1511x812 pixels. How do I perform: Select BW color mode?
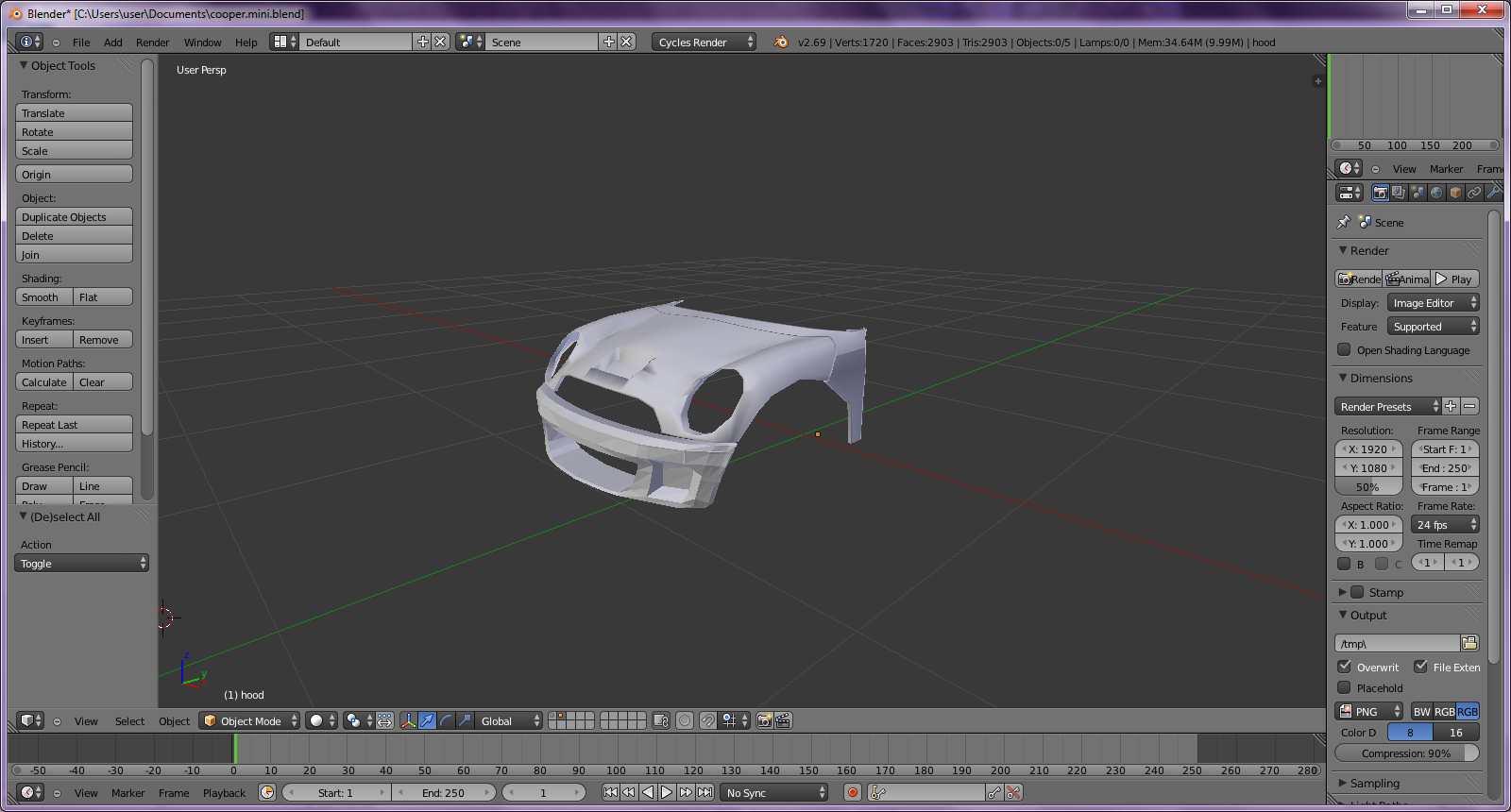click(1421, 711)
